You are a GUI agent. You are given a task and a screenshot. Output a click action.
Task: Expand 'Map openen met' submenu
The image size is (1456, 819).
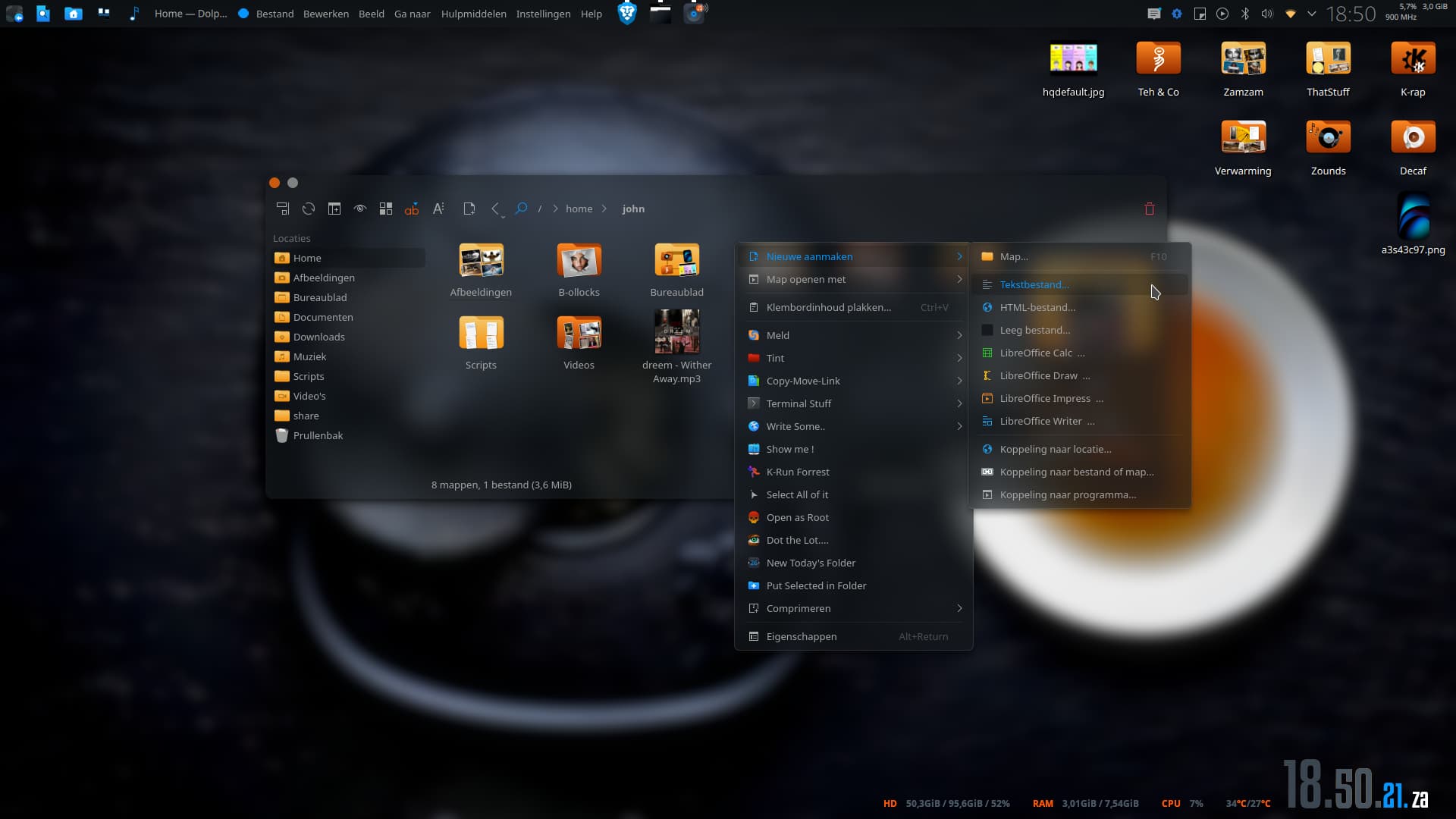point(854,279)
